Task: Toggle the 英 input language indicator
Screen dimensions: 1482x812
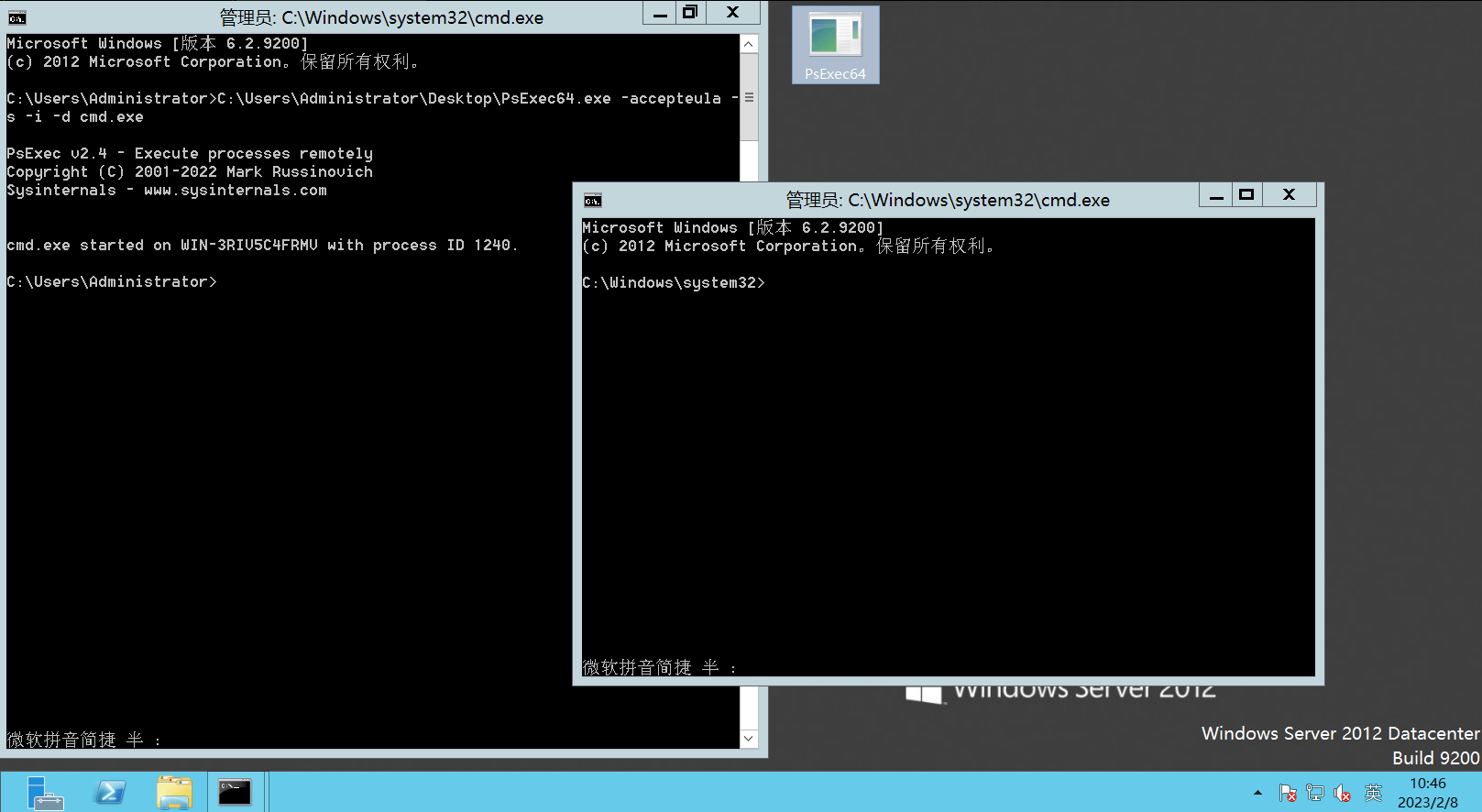Action: tap(1373, 793)
